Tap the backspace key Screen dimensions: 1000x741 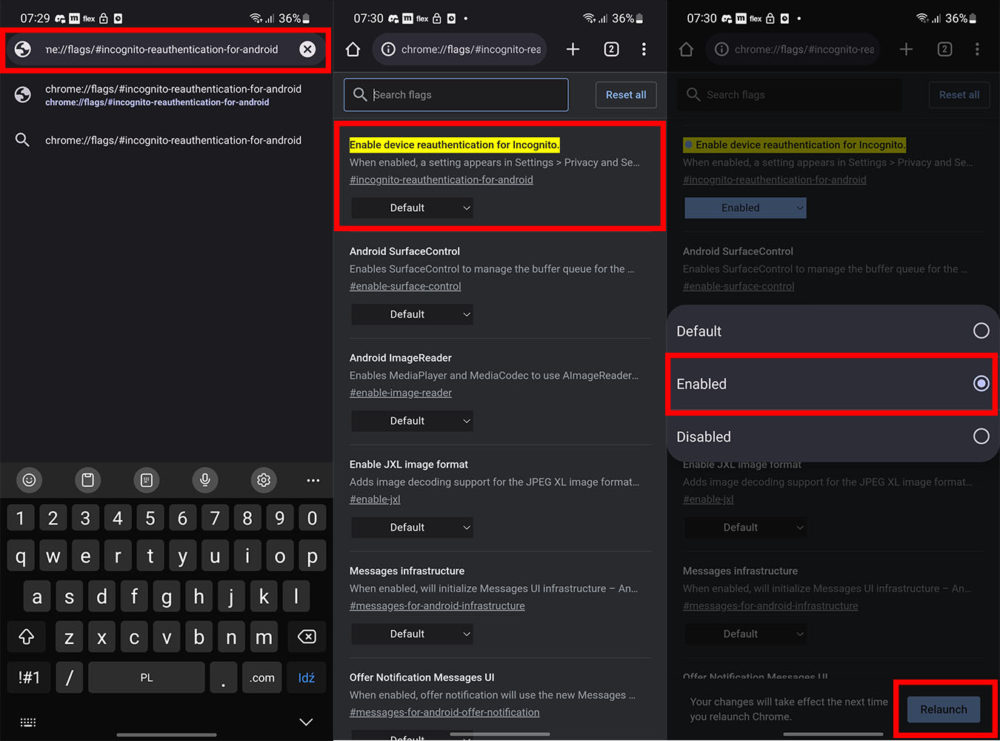pyautogui.click(x=307, y=636)
